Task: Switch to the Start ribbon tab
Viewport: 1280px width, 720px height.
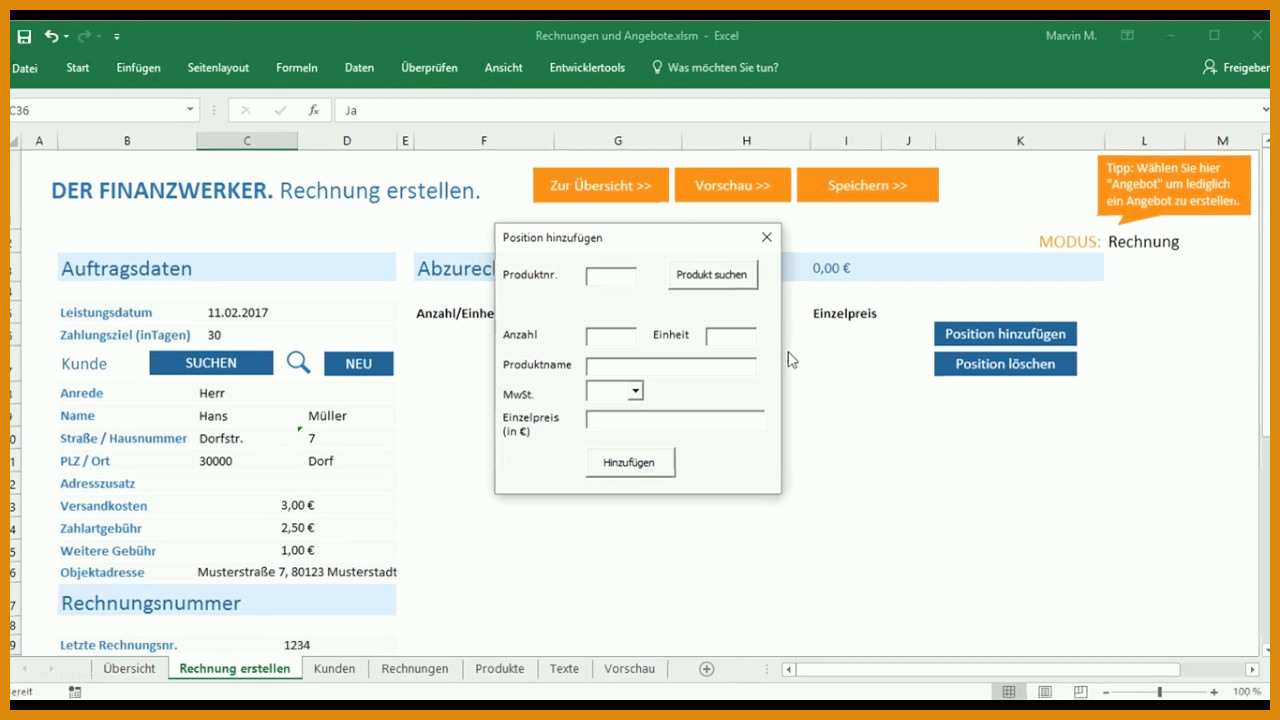Action: click(78, 68)
